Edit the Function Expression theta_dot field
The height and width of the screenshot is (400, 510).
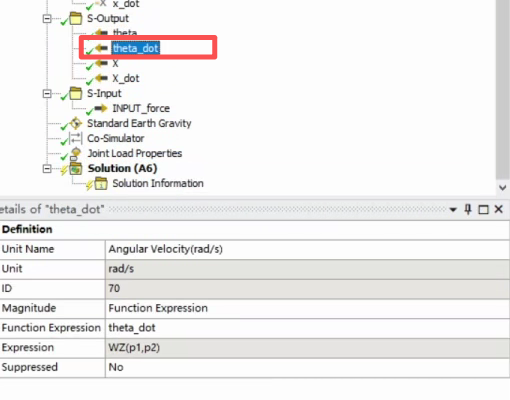307,328
